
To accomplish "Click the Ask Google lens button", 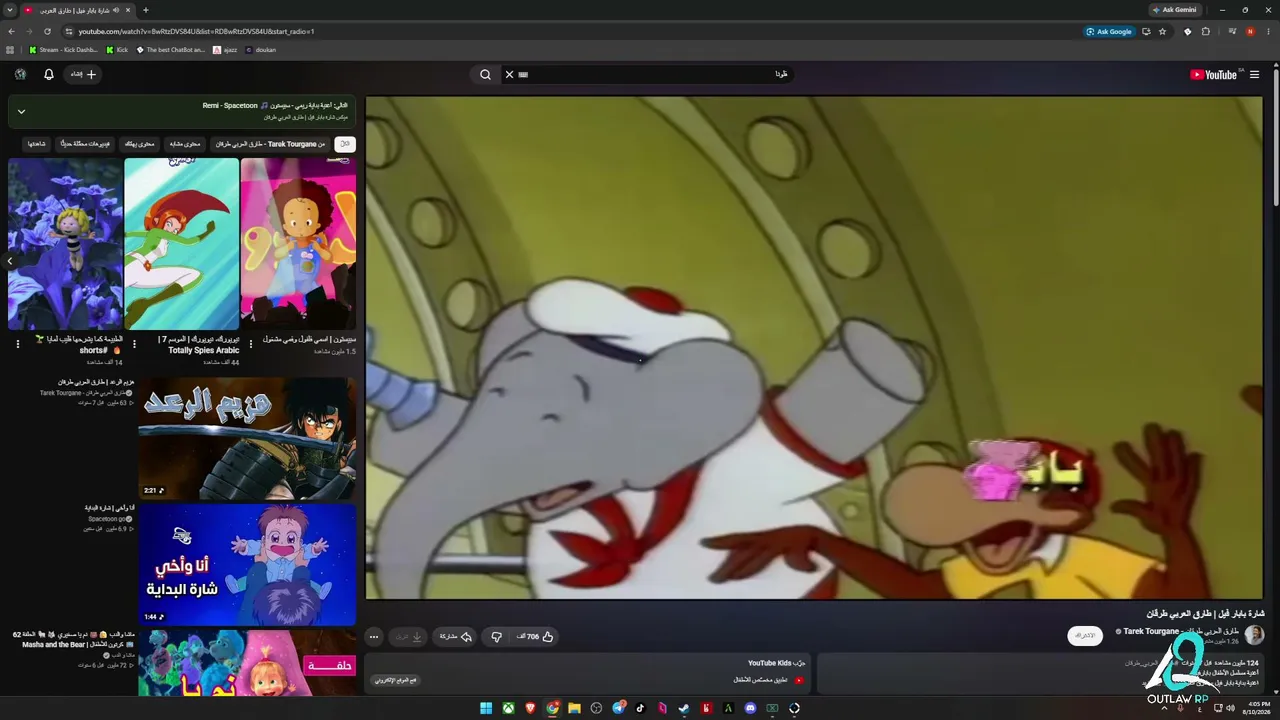I will (x=1109, y=31).
